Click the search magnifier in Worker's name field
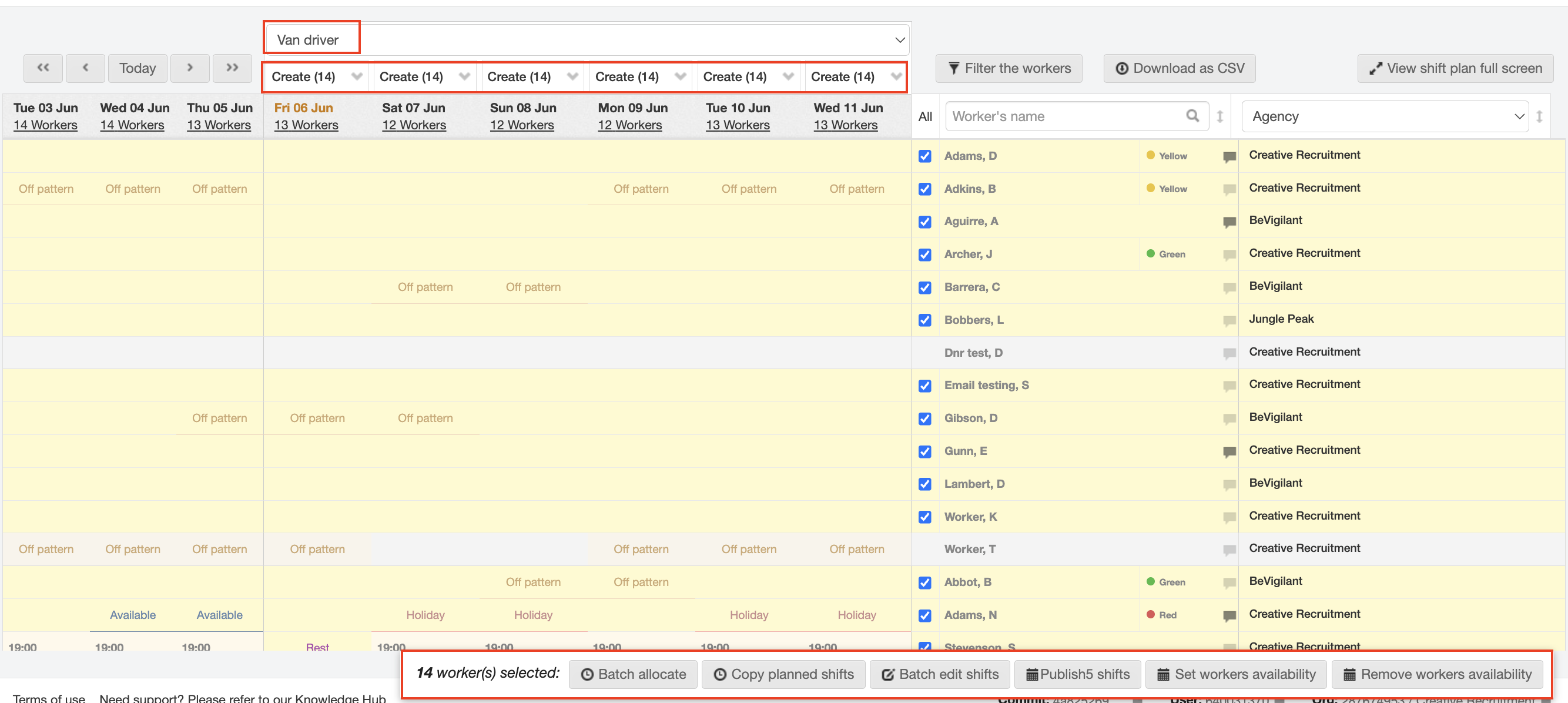 (x=1192, y=116)
